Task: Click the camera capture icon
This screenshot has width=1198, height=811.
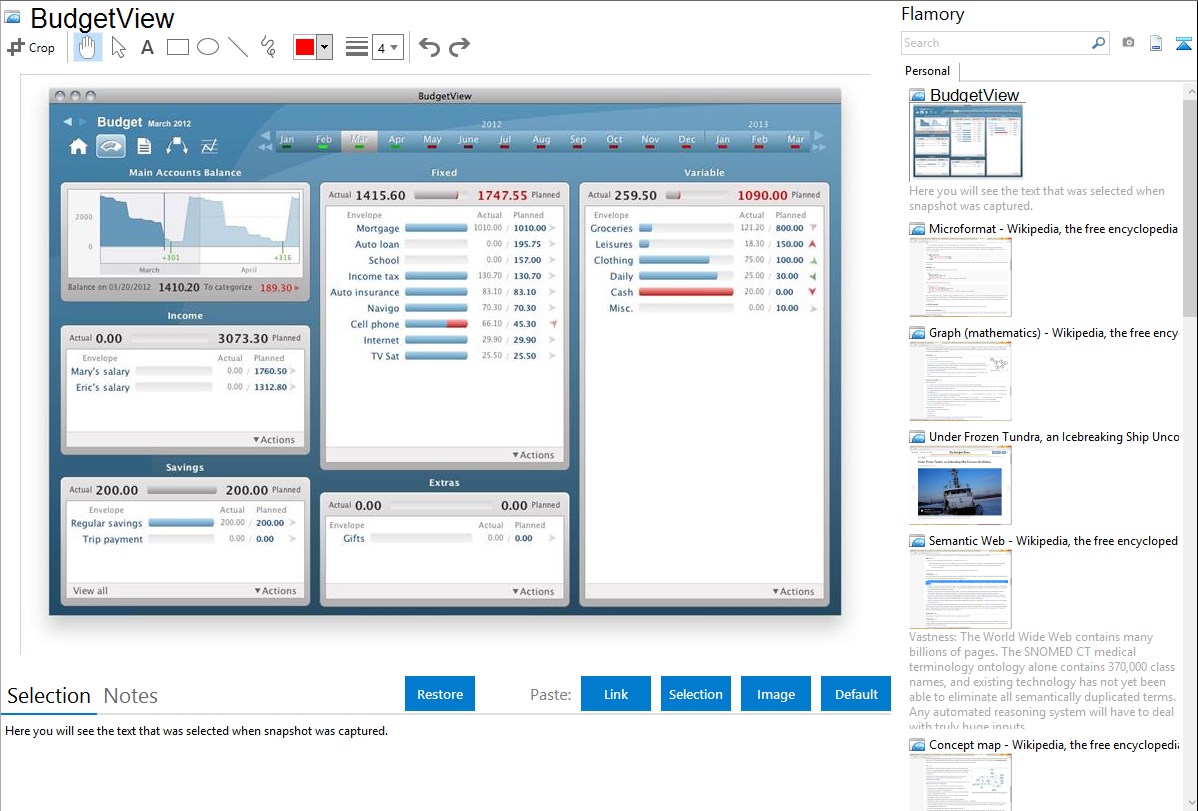Action: pyautogui.click(x=1128, y=43)
